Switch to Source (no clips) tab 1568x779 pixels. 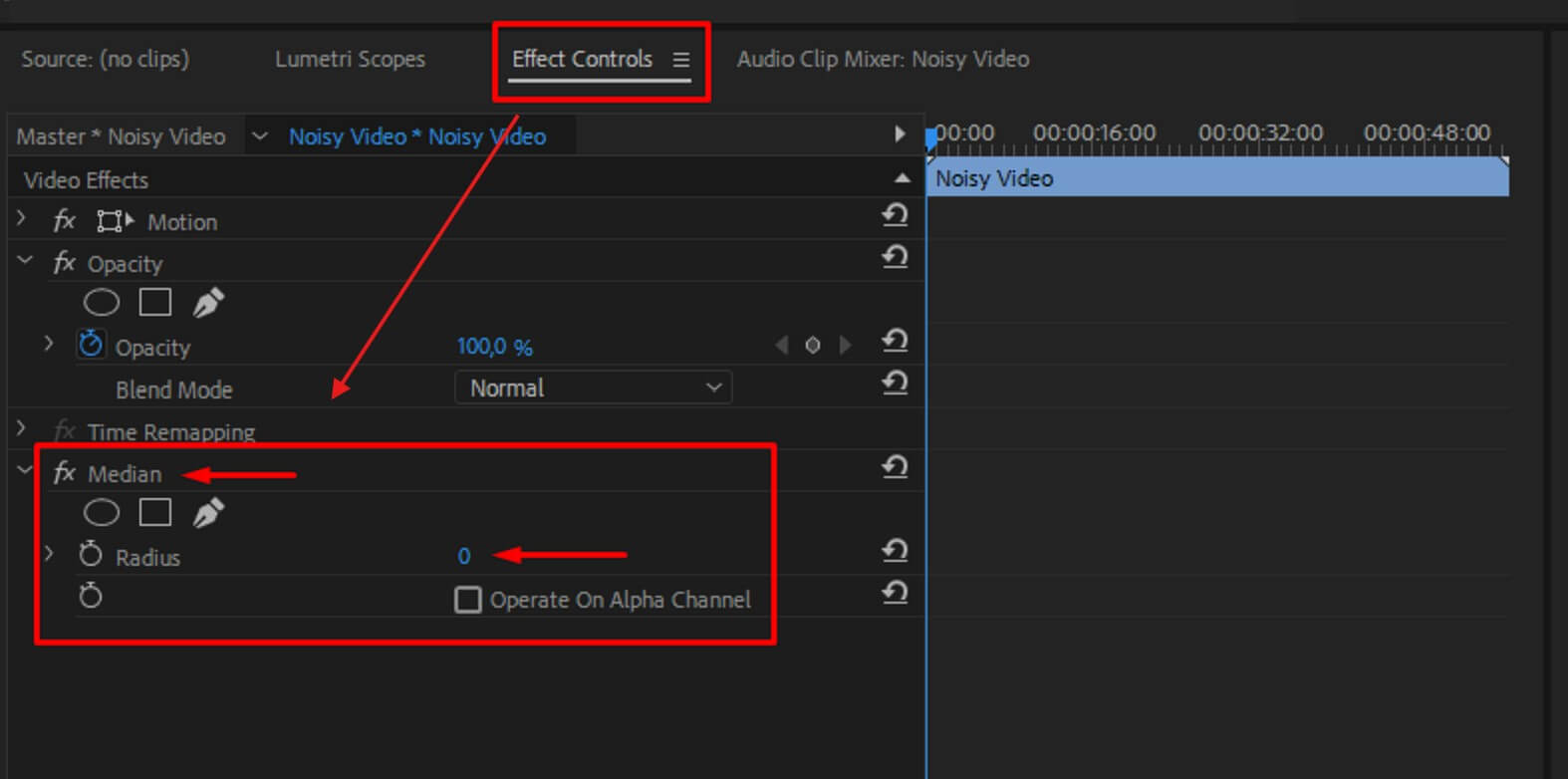pyautogui.click(x=106, y=59)
